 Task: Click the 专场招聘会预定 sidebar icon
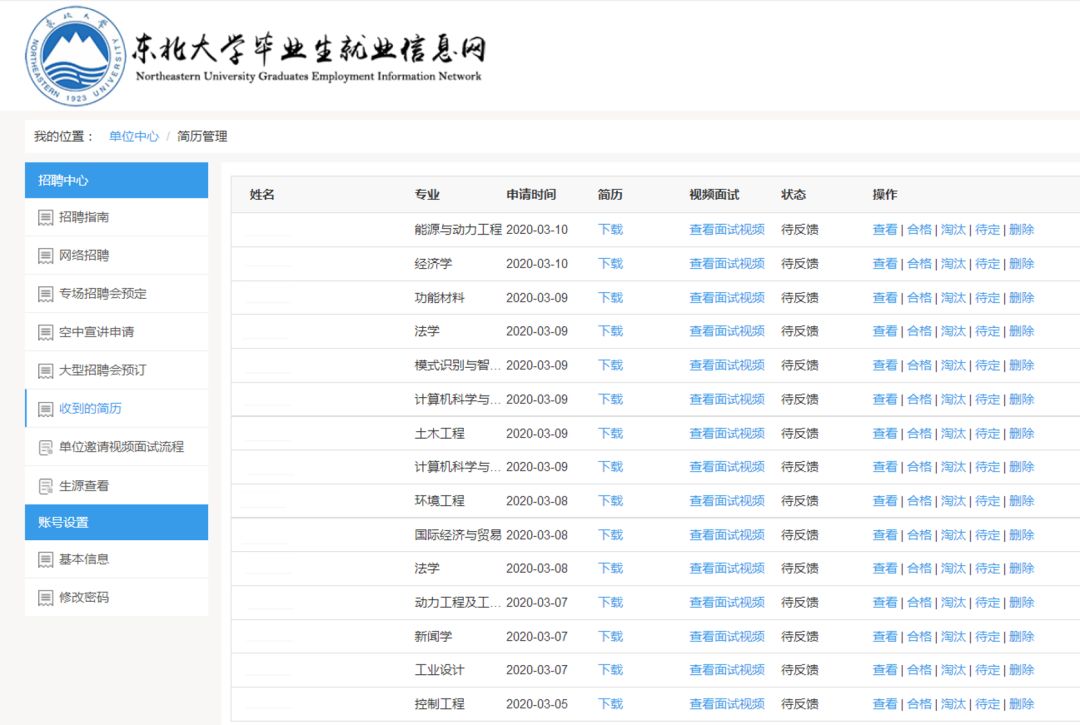pyautogui.click(x=45, y=293)
